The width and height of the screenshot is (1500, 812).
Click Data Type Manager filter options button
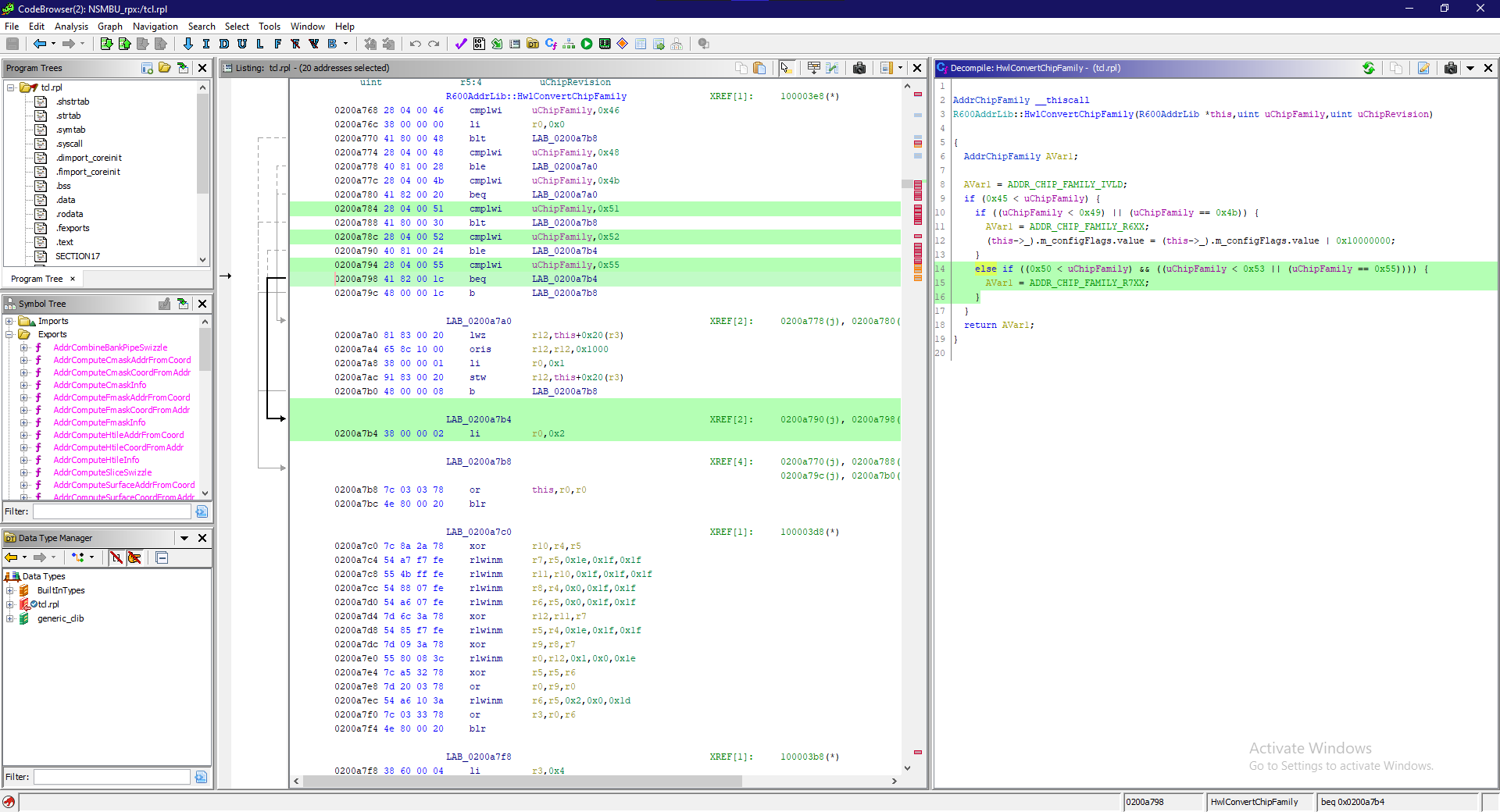(x=202, y=778)
